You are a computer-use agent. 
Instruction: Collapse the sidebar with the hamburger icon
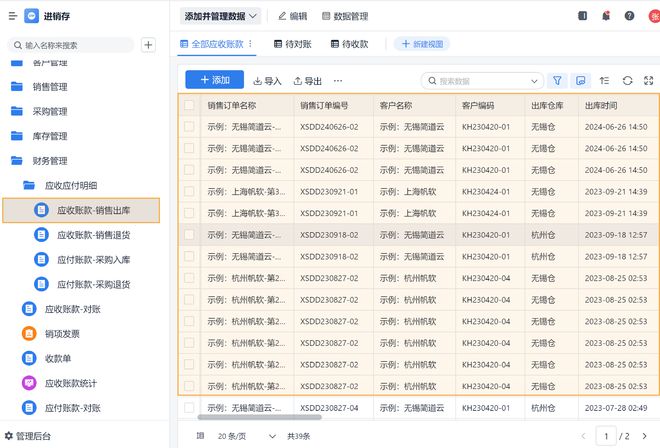(x=13, y=16)
